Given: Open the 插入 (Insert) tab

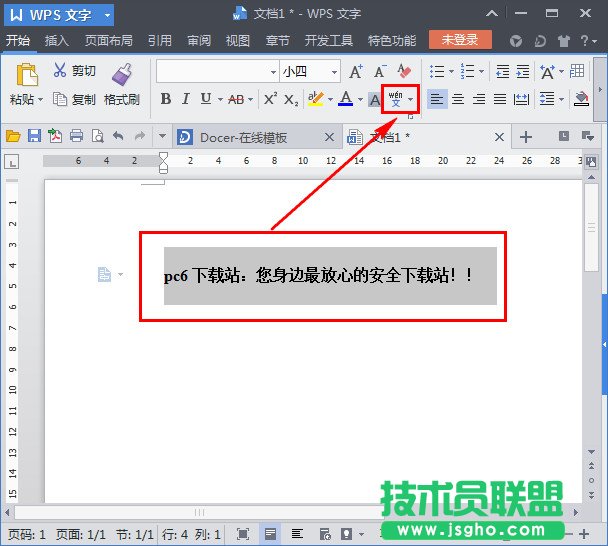Looking at the screenshot, I should (x=57, y=40).
